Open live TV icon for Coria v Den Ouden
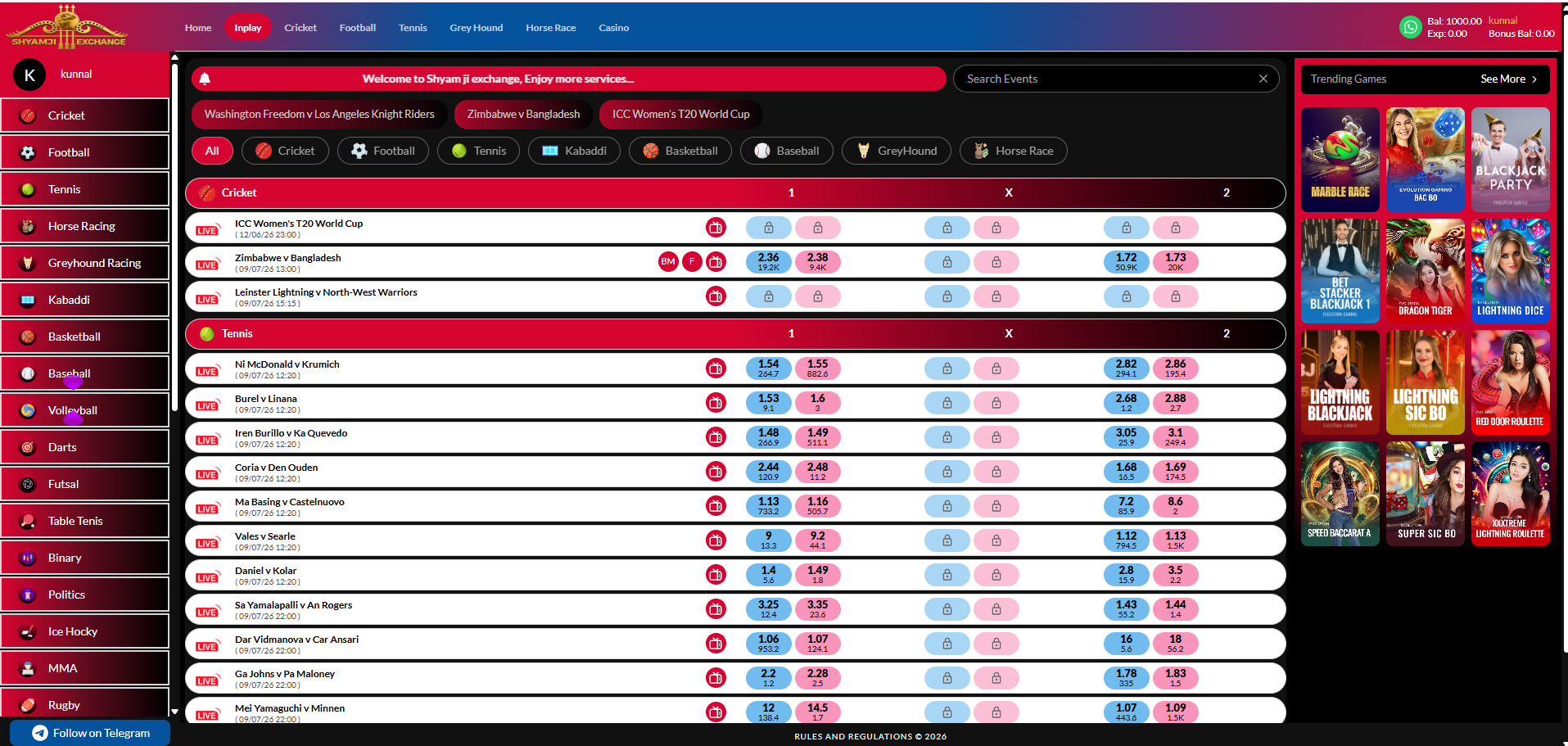This screenshot has width=1568, height=746. tap(716, 472)
